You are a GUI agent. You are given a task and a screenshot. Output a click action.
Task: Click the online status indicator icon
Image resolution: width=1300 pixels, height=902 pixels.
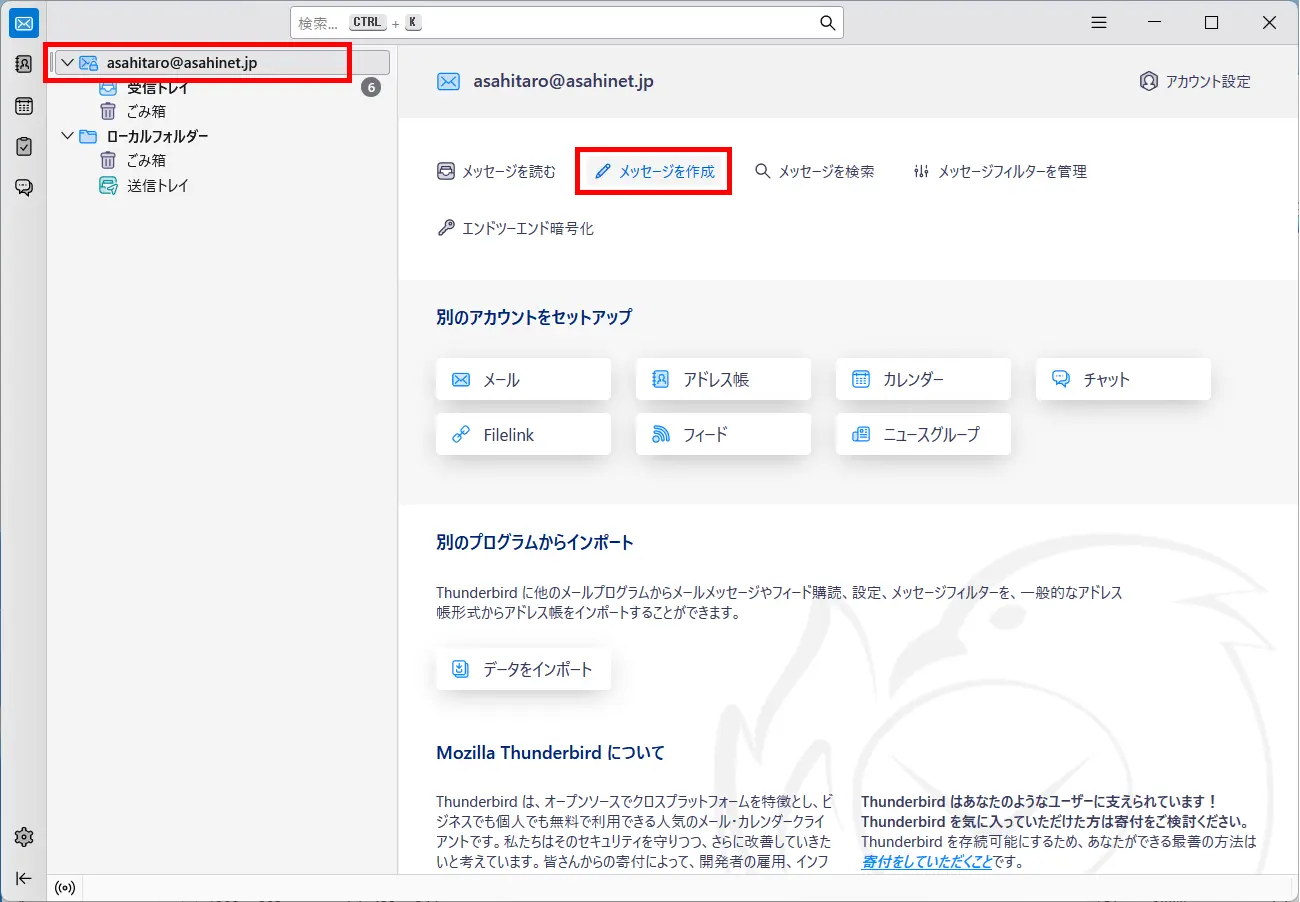(x=65, y=888)
